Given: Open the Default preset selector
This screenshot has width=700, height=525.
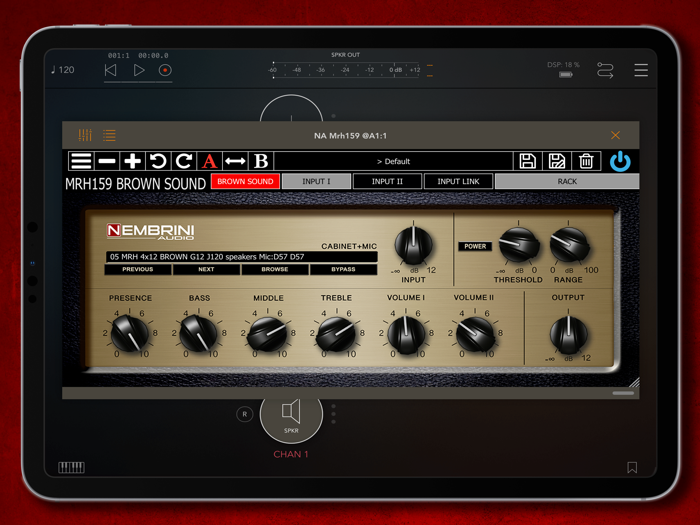Looking at the screenshot, I should (x=393, y=161).
